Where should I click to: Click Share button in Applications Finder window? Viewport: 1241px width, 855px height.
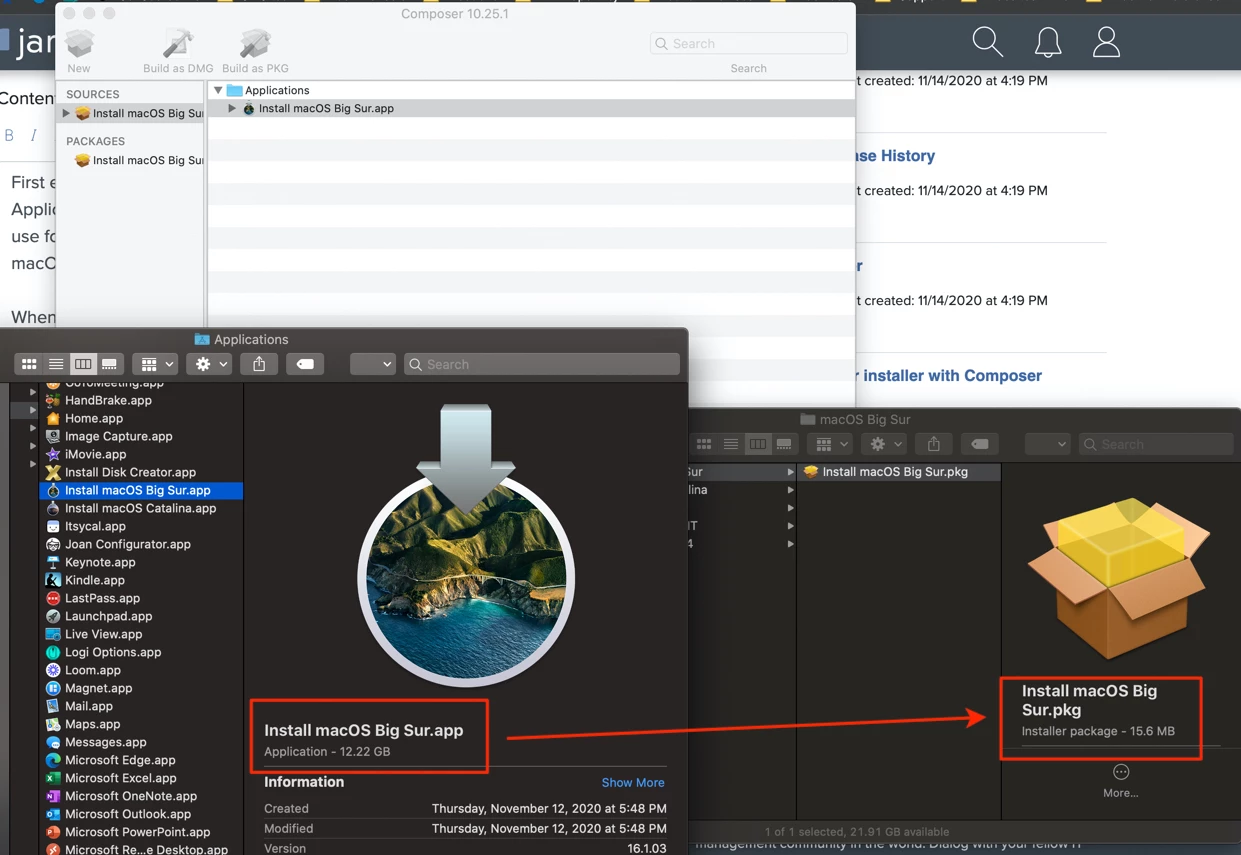click(x=259, y=364)
